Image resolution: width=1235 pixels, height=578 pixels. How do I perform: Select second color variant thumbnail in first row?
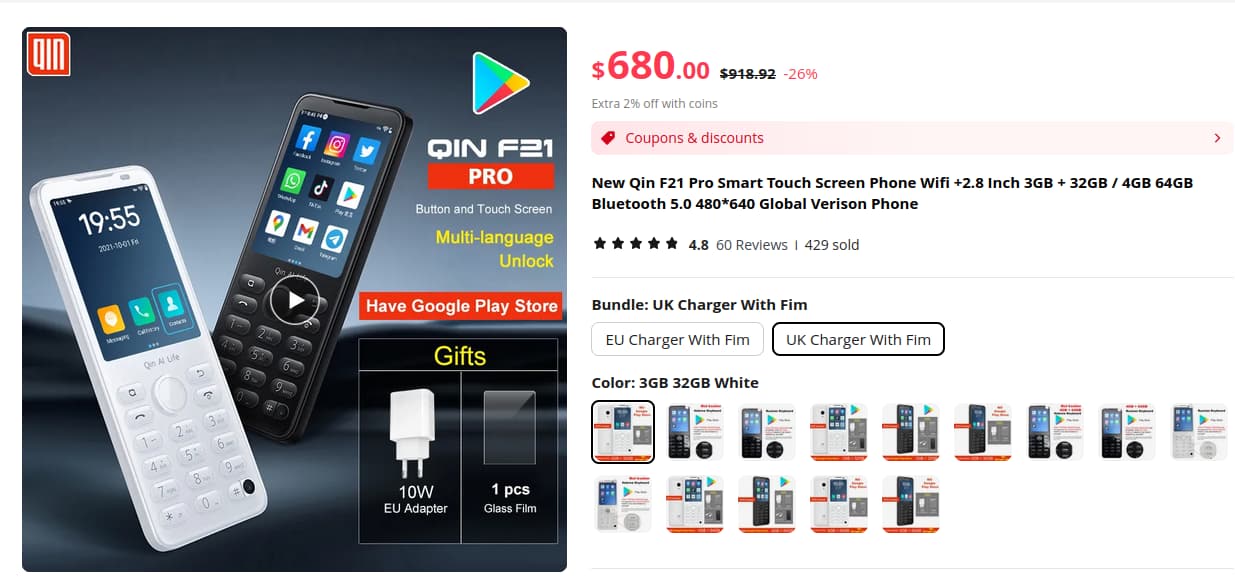(x=695, y=432)
